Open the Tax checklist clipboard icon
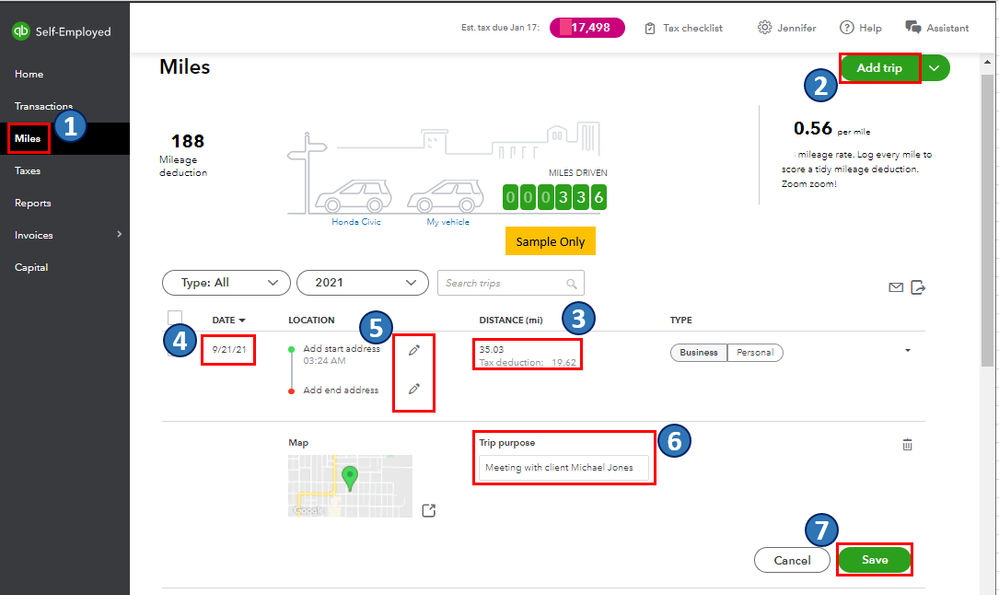The image size is (999, 595). 649,28
